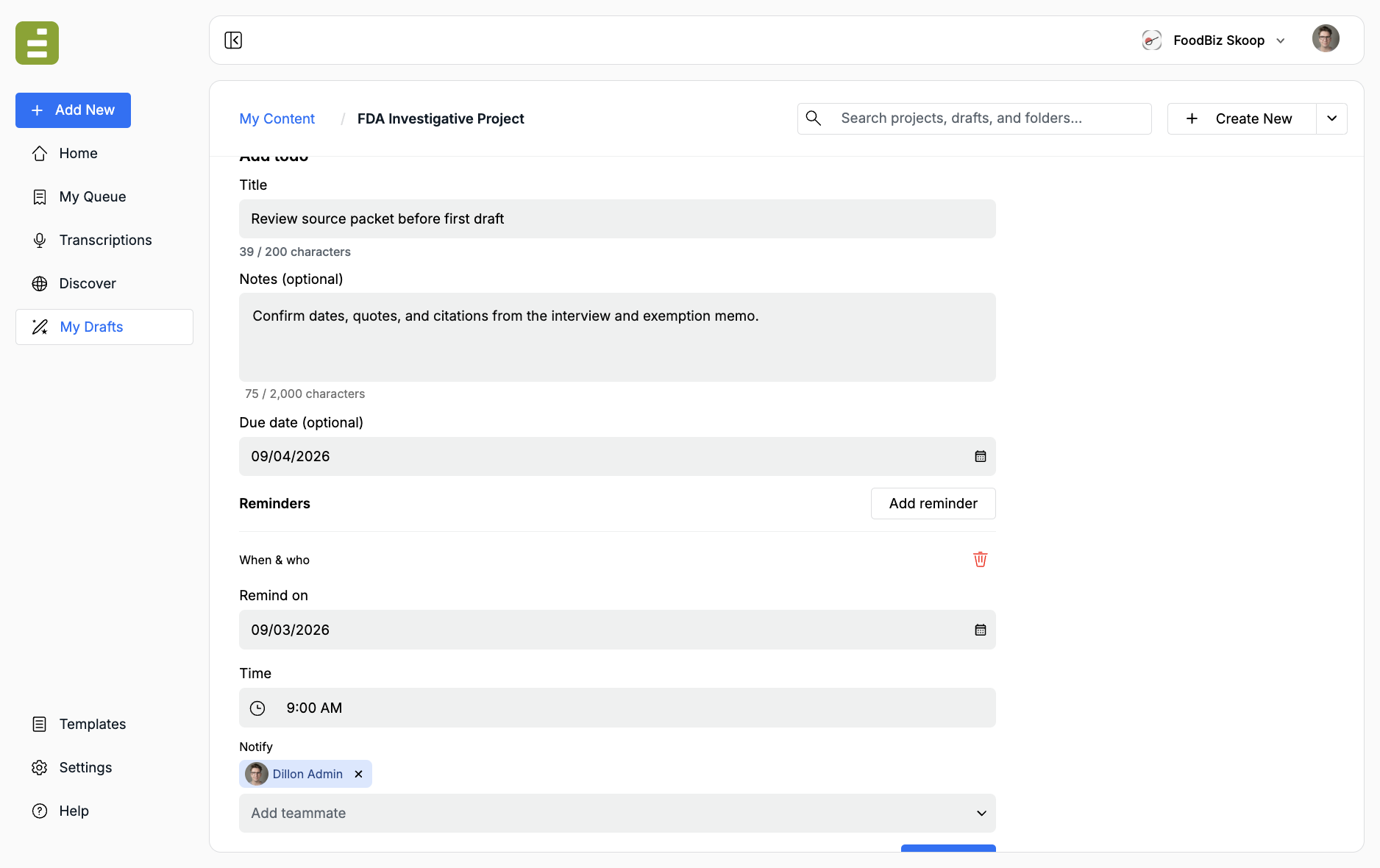Image resolution: width=1380 pixels, height=868 pixels.
Task: Select My Drafts in sidebar
Action: pos(104,327)
